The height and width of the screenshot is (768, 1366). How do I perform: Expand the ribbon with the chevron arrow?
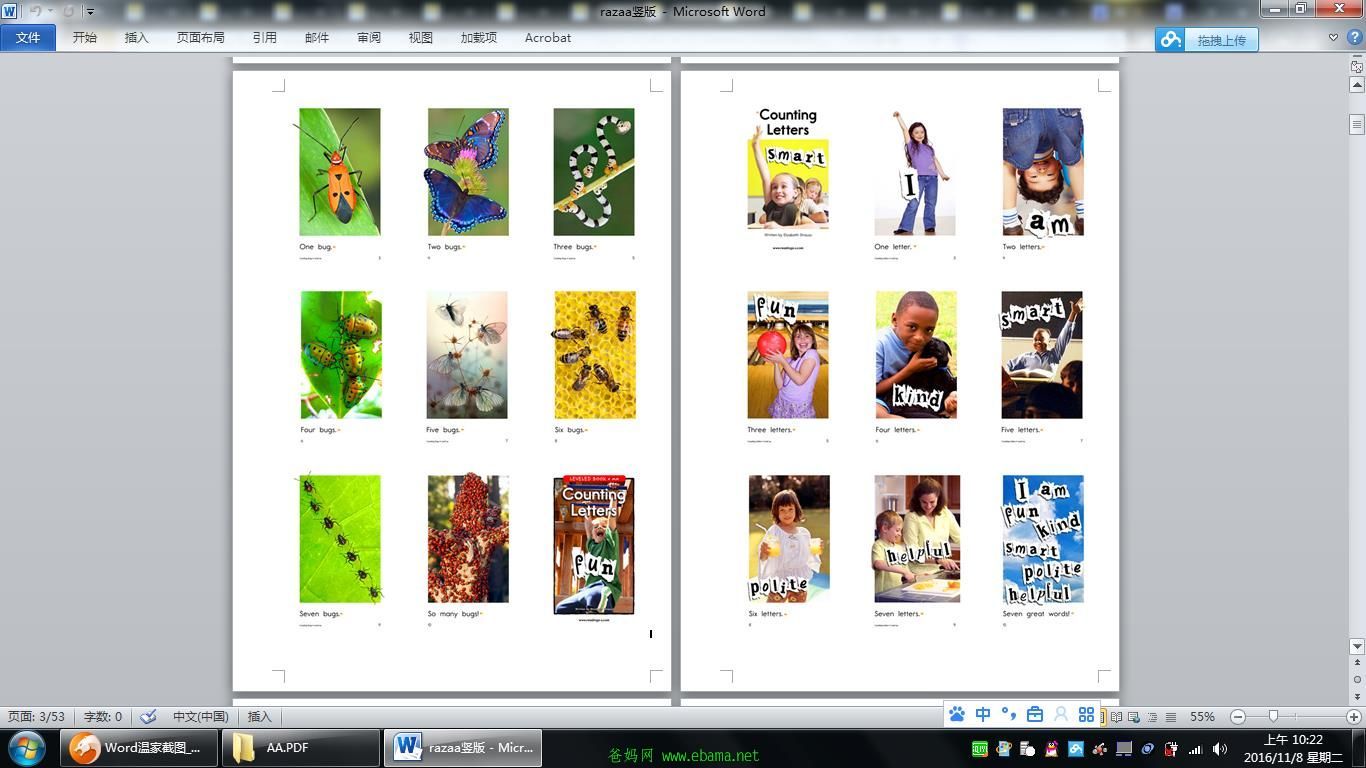point(1333,38)
